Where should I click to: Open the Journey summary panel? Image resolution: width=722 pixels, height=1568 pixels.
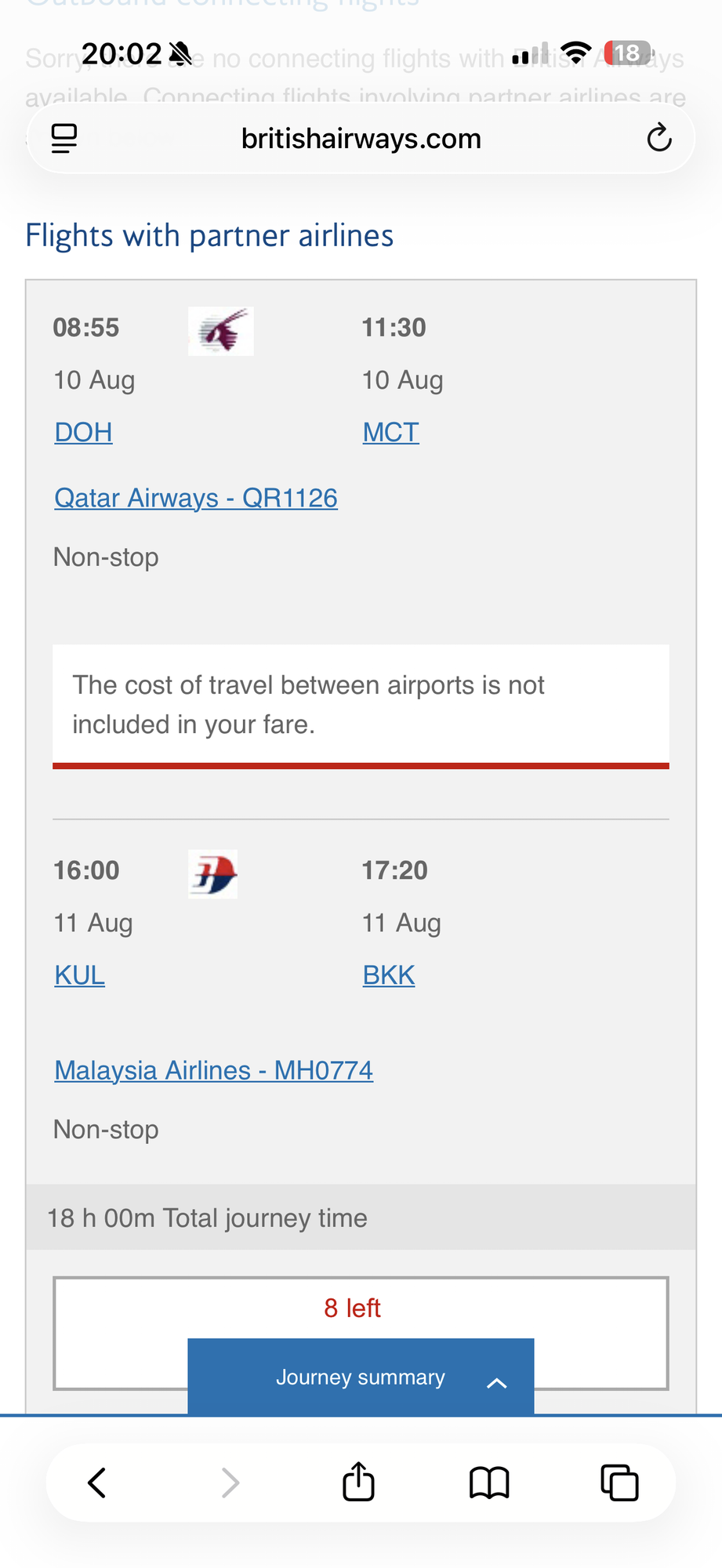click(361, 1377)
